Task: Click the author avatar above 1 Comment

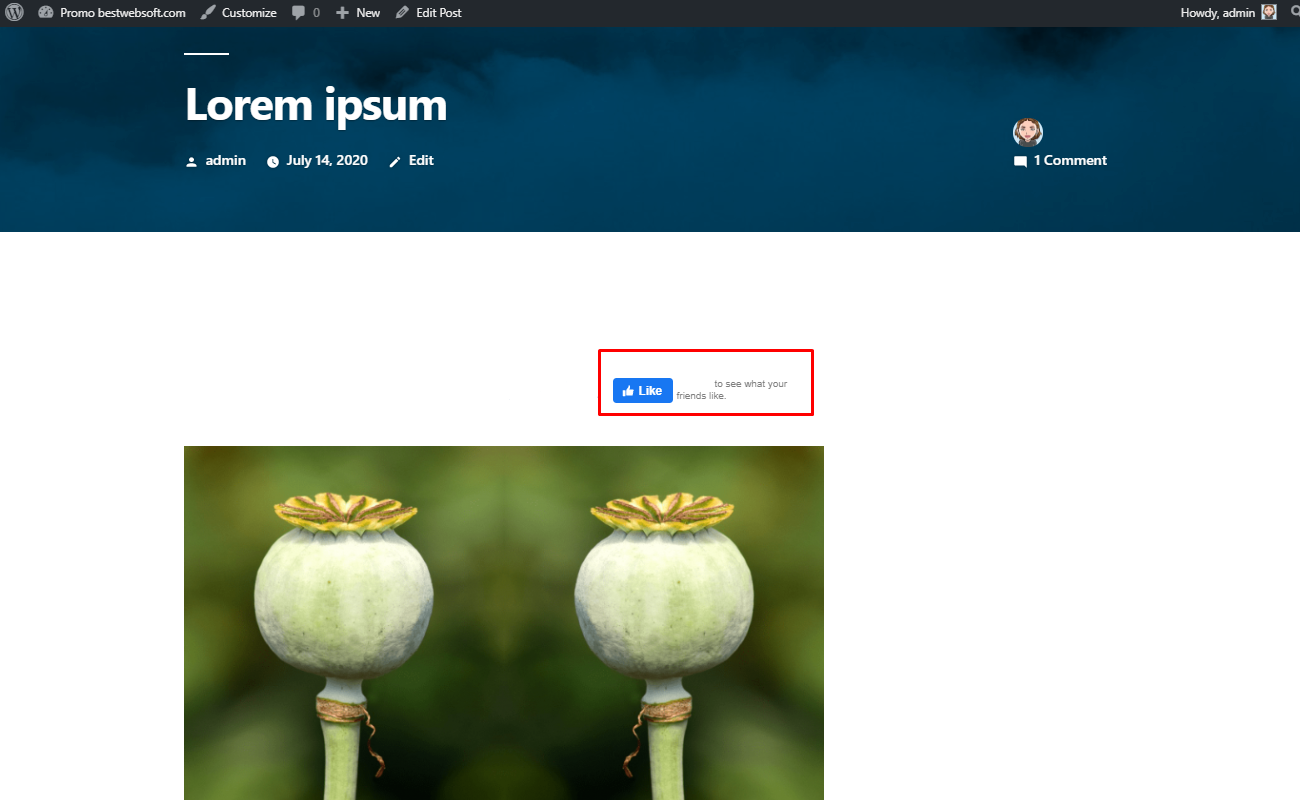Action: pos(1028,132)
